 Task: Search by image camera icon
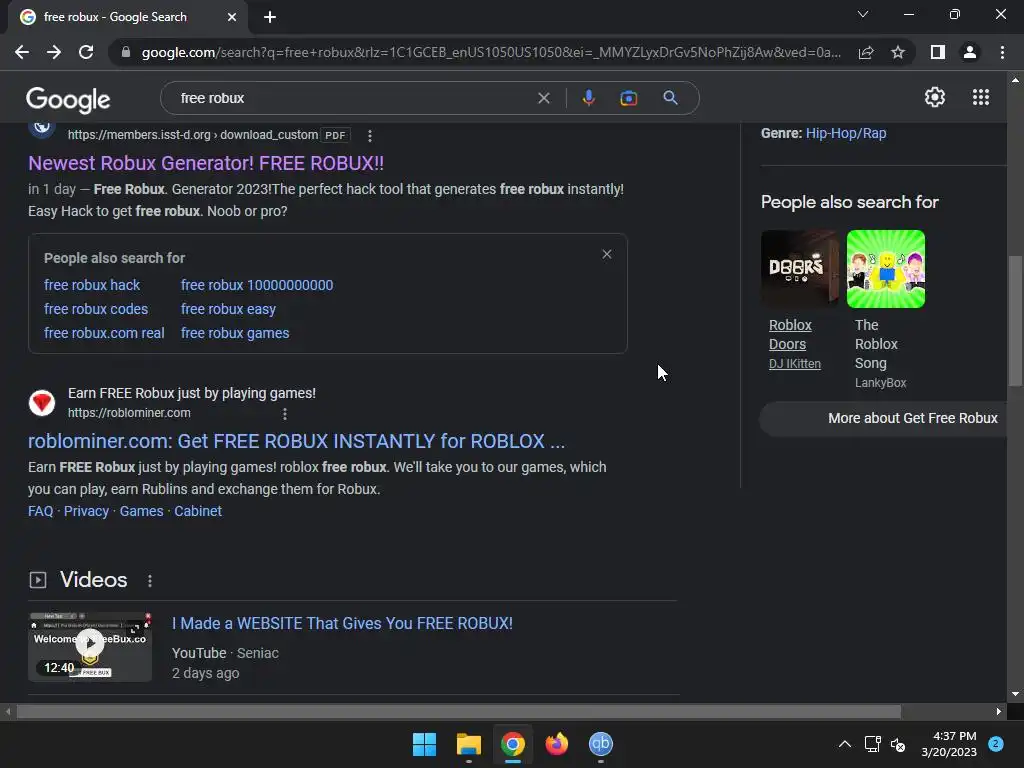point(628,98)
